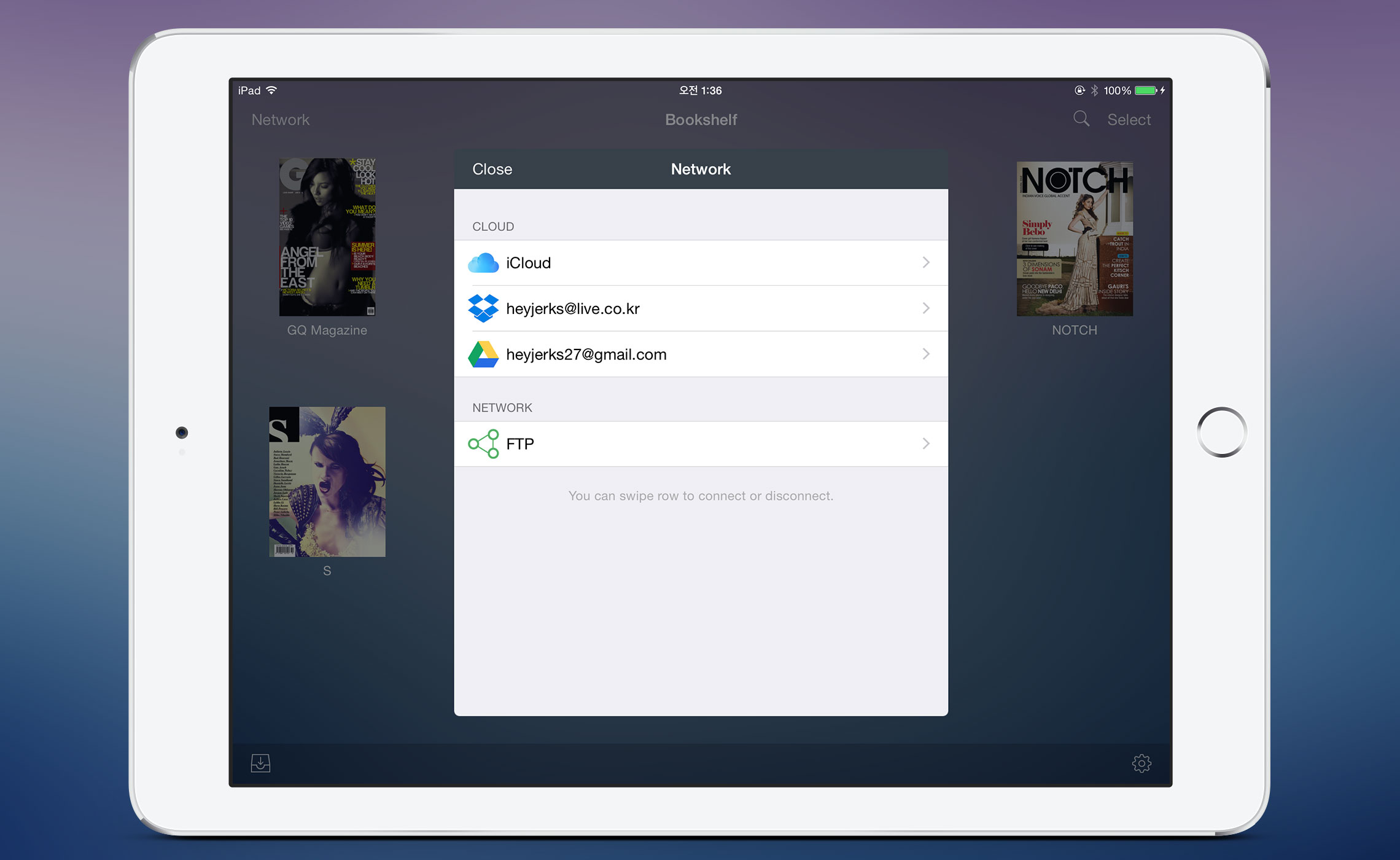Expand the heyjerks@live.co.kr row chevron
Image resolution: width=1400 pixels, height=860 pixels.
coord(926,308)
